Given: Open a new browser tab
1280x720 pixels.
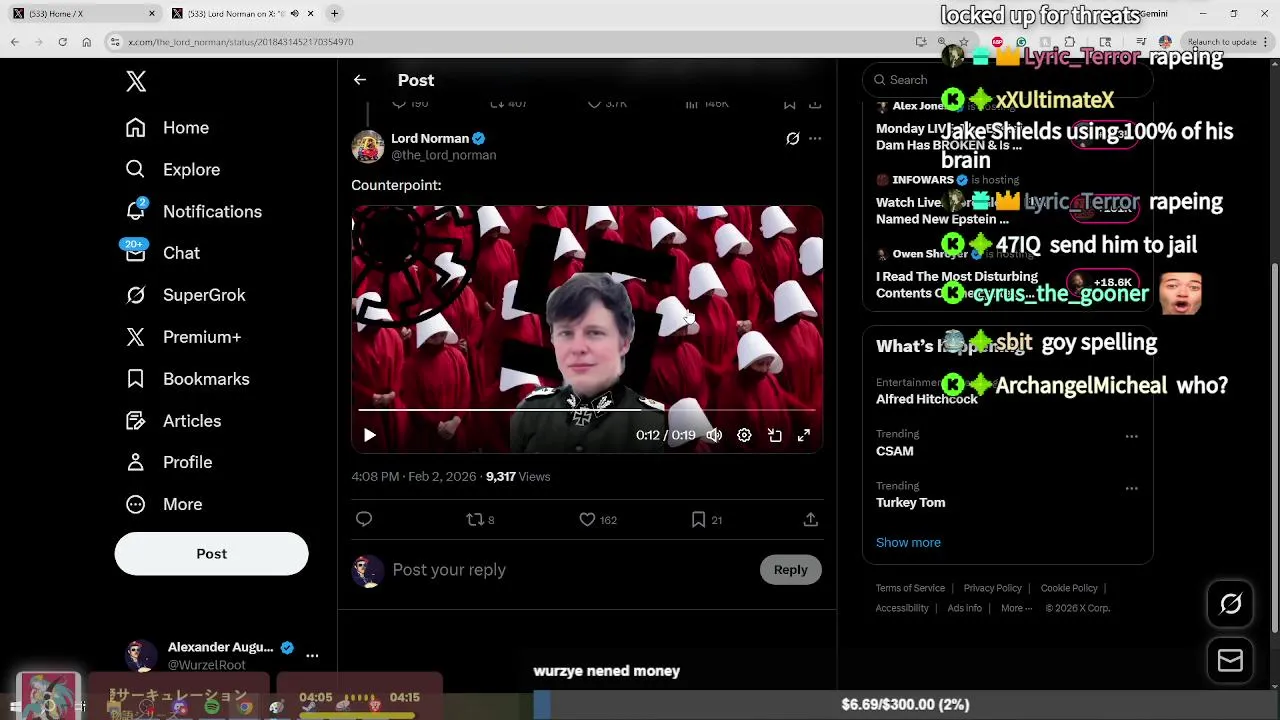Looking at the screenshot, I should click(335, 14).
